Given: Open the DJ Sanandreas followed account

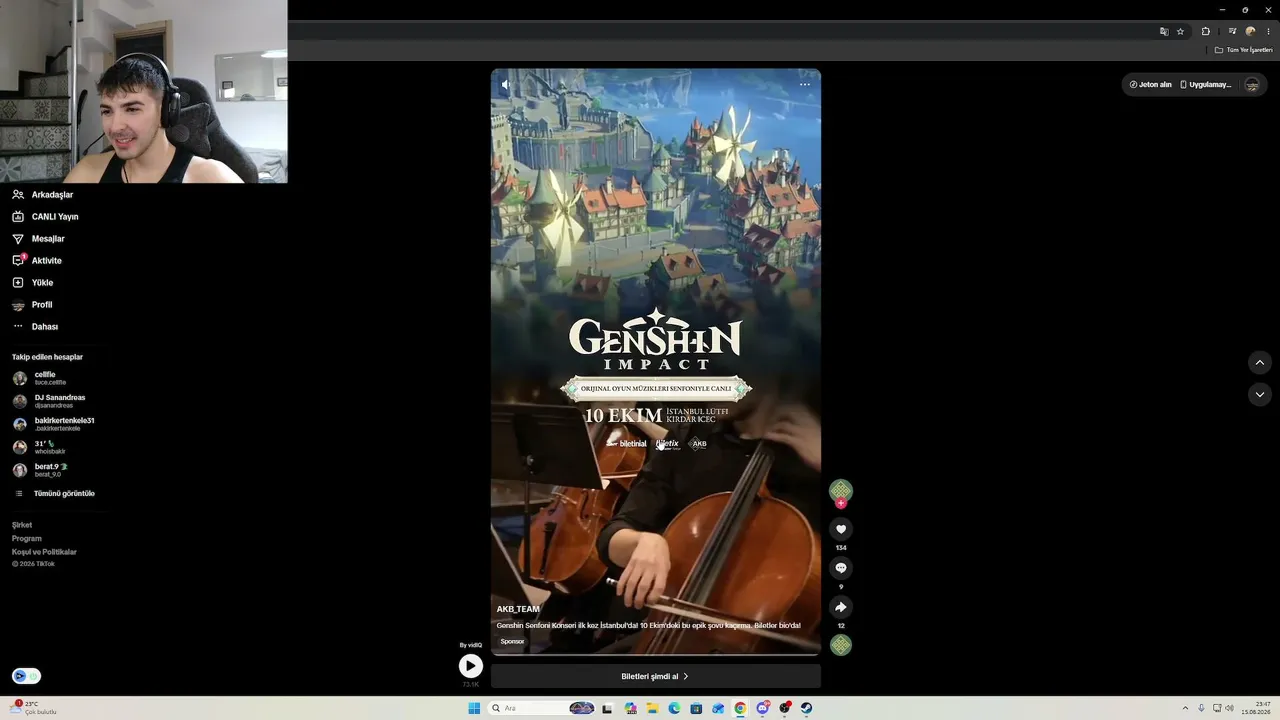Looking at the screenshot, I should tap(49, 401).
